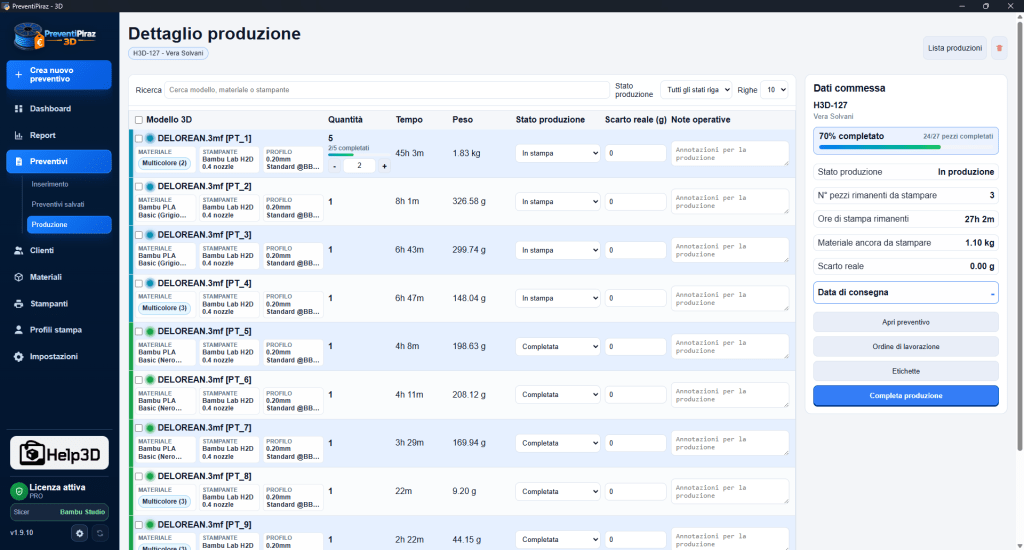Screen dimensions: 1024x550
Task: Click the Ordine di lavorazione button
Action: [x=906, y=346]
